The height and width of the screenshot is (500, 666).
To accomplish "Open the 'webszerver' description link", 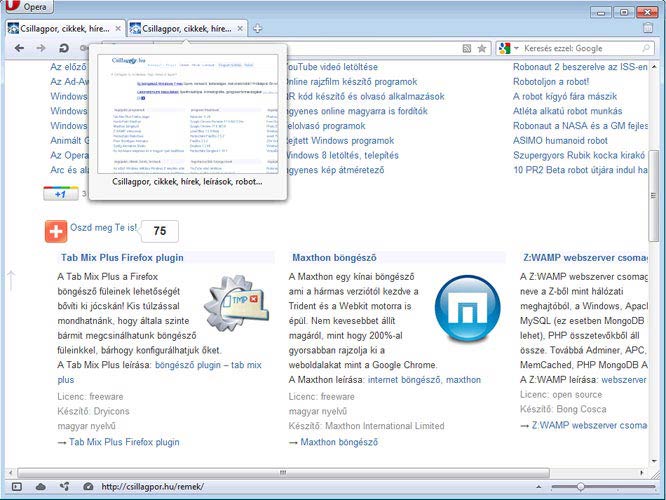I will [x=624, y=380].
